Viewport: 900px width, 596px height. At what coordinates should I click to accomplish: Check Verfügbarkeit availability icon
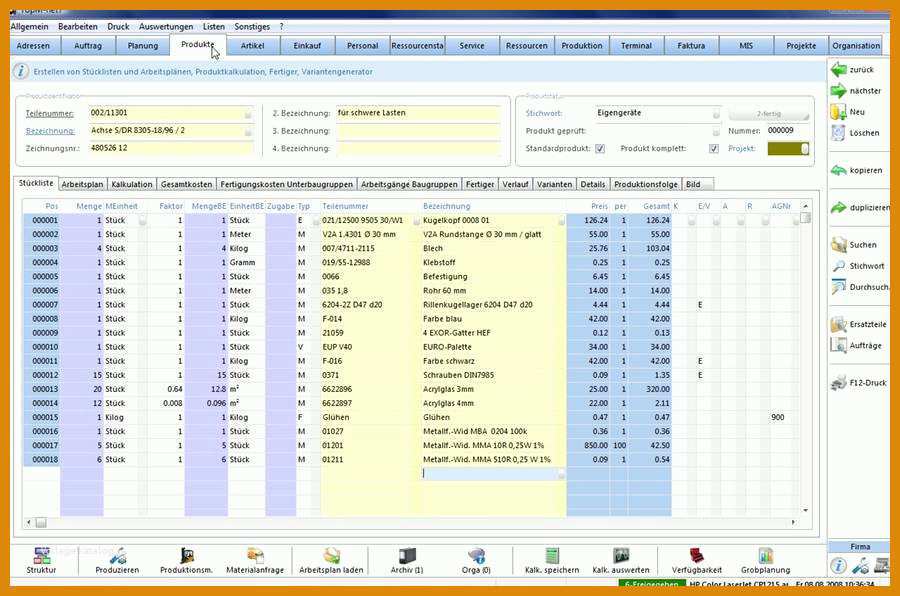697,556
